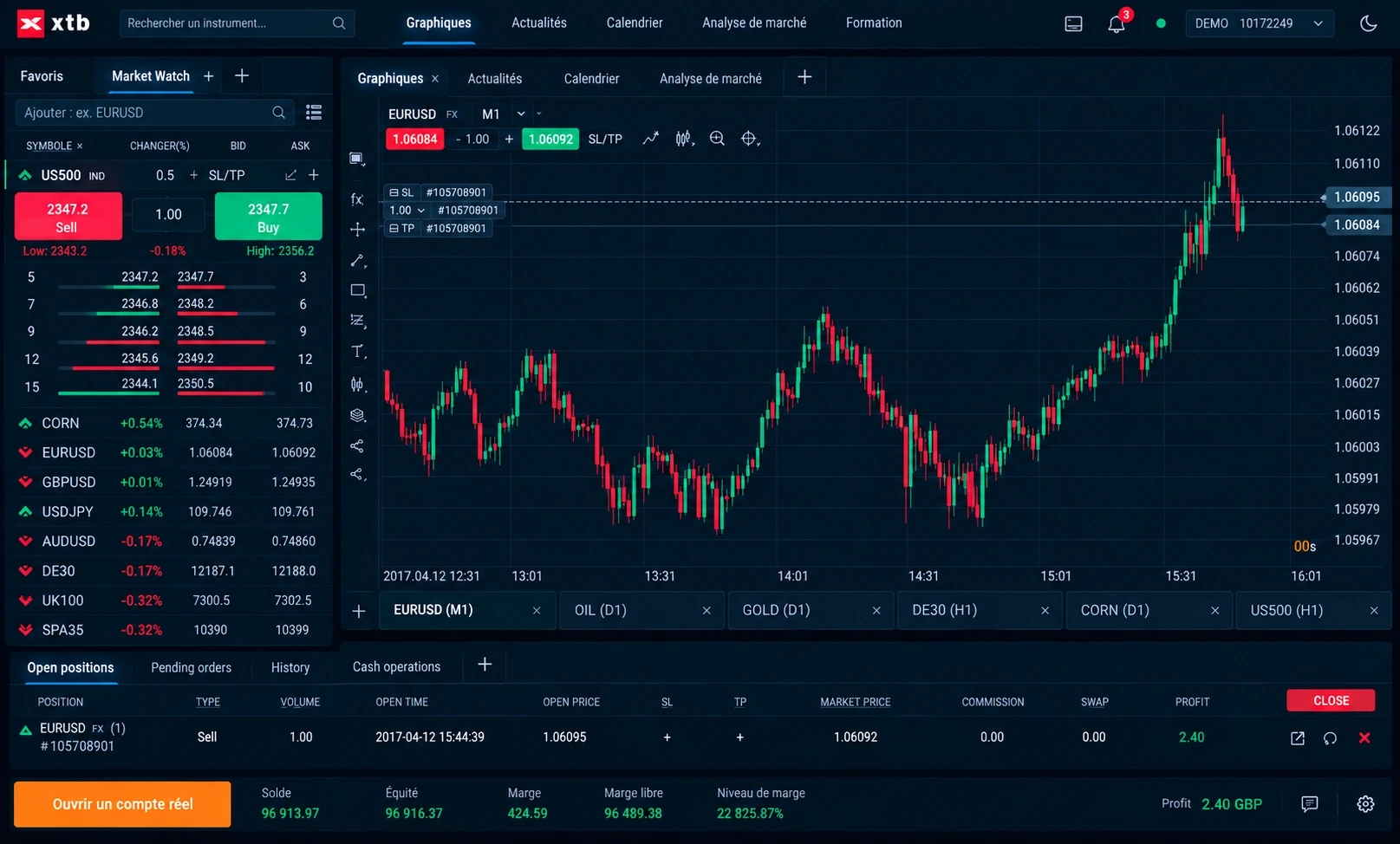Click the green 2347.7 Buy button
Screen dimensions: 1400x844
(269, 217)
